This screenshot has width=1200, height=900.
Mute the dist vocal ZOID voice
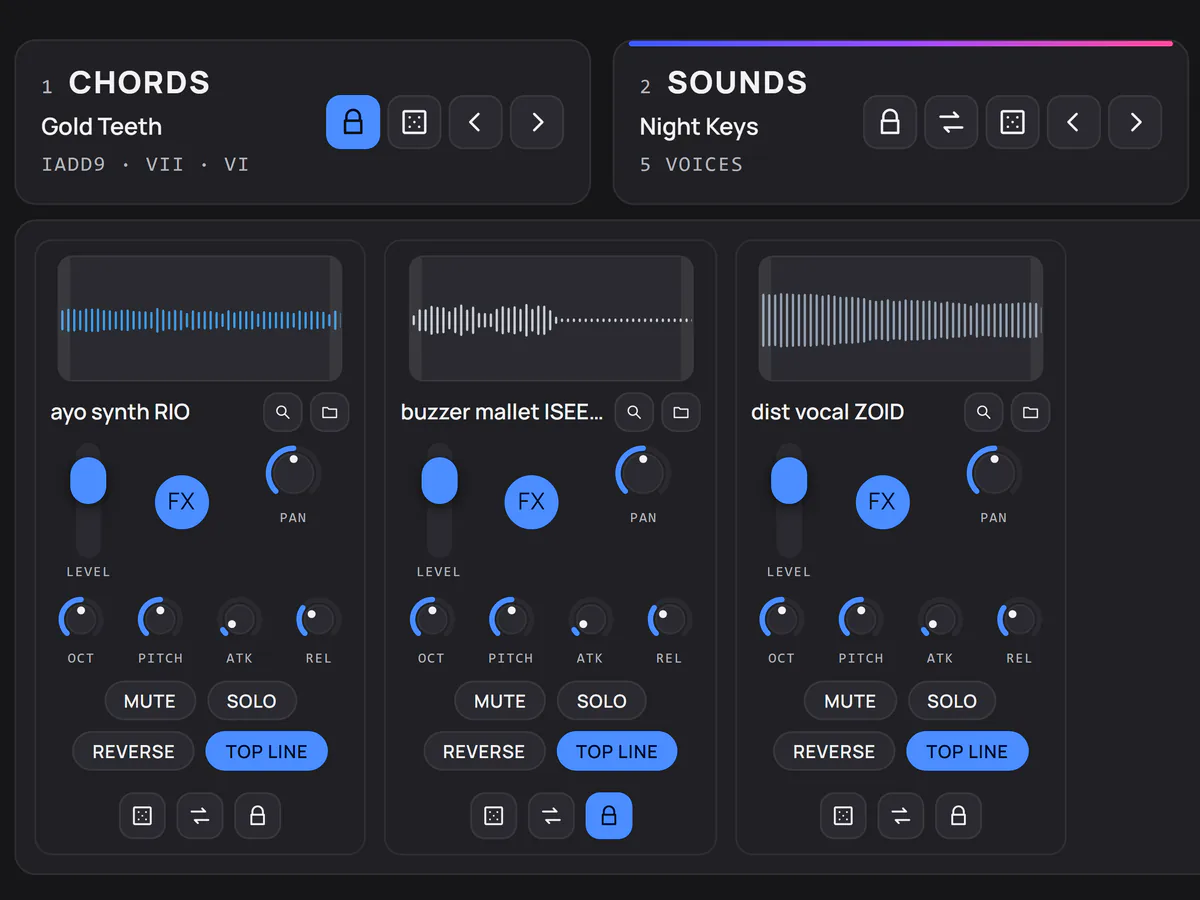pyautogui.click(x=850, y=701)
